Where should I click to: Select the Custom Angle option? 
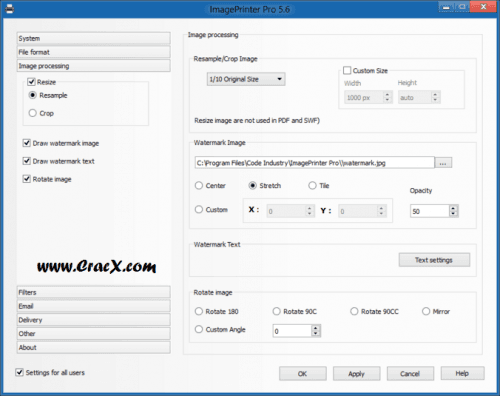tap(199, 329)
